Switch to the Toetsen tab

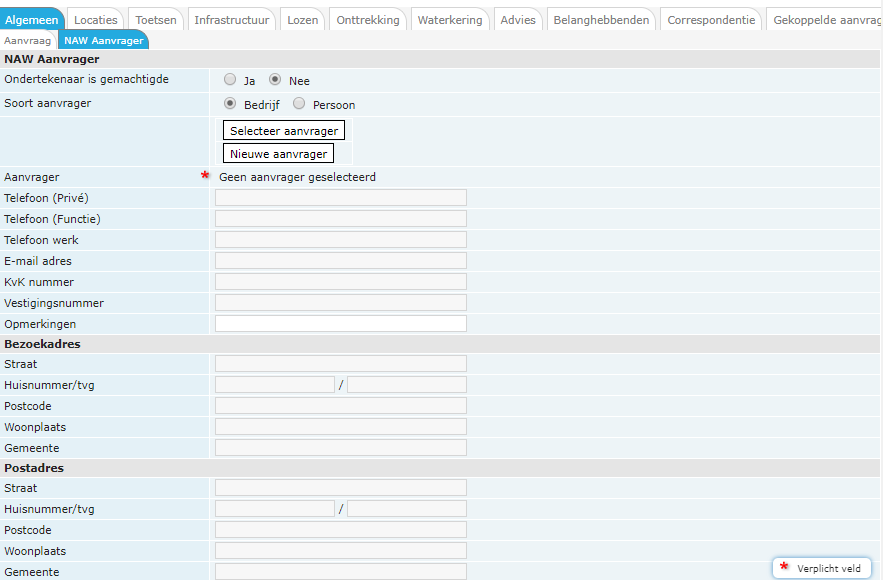pyautogui.click(x=155, y=20)
